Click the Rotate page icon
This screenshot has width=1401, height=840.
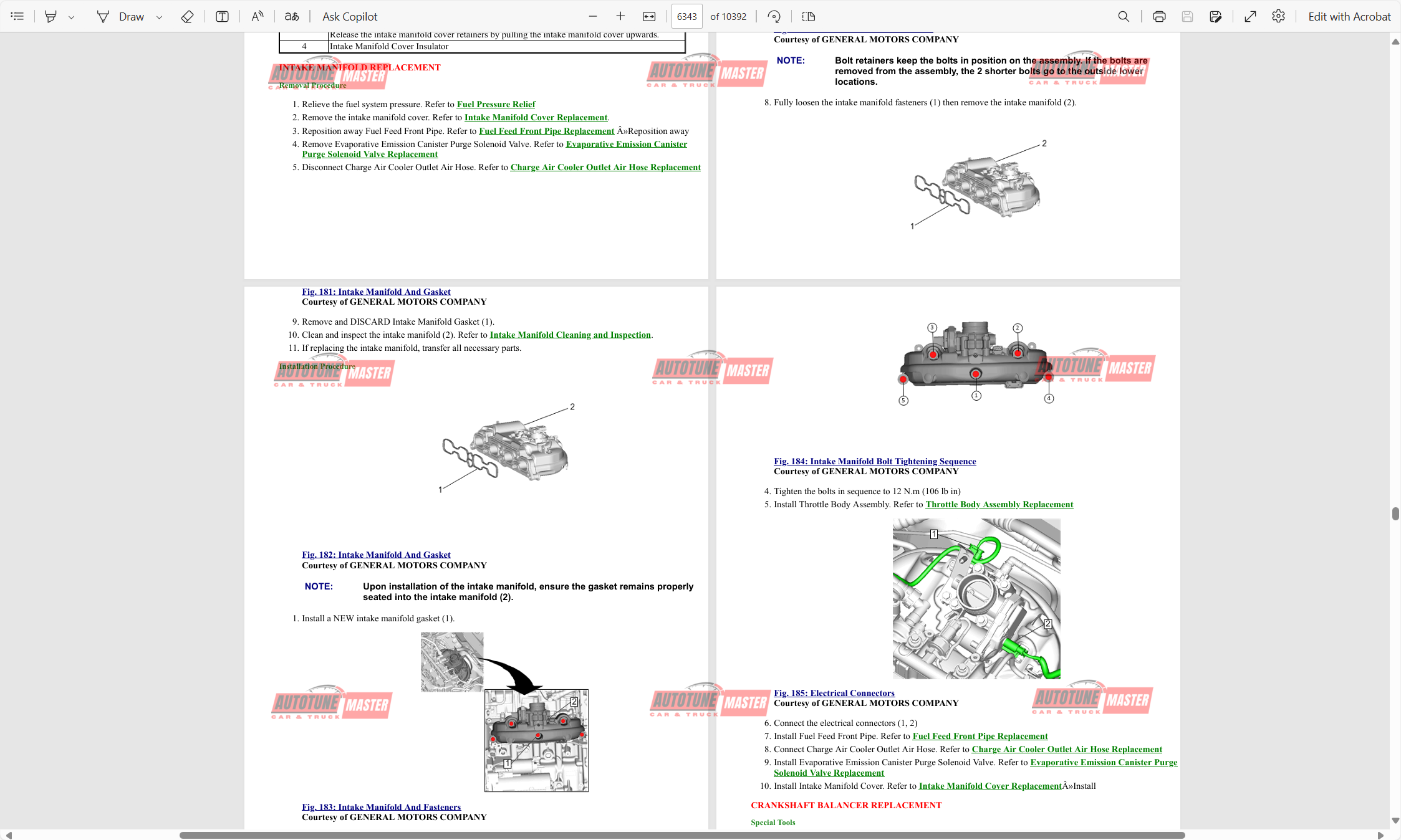click(774, 16)
